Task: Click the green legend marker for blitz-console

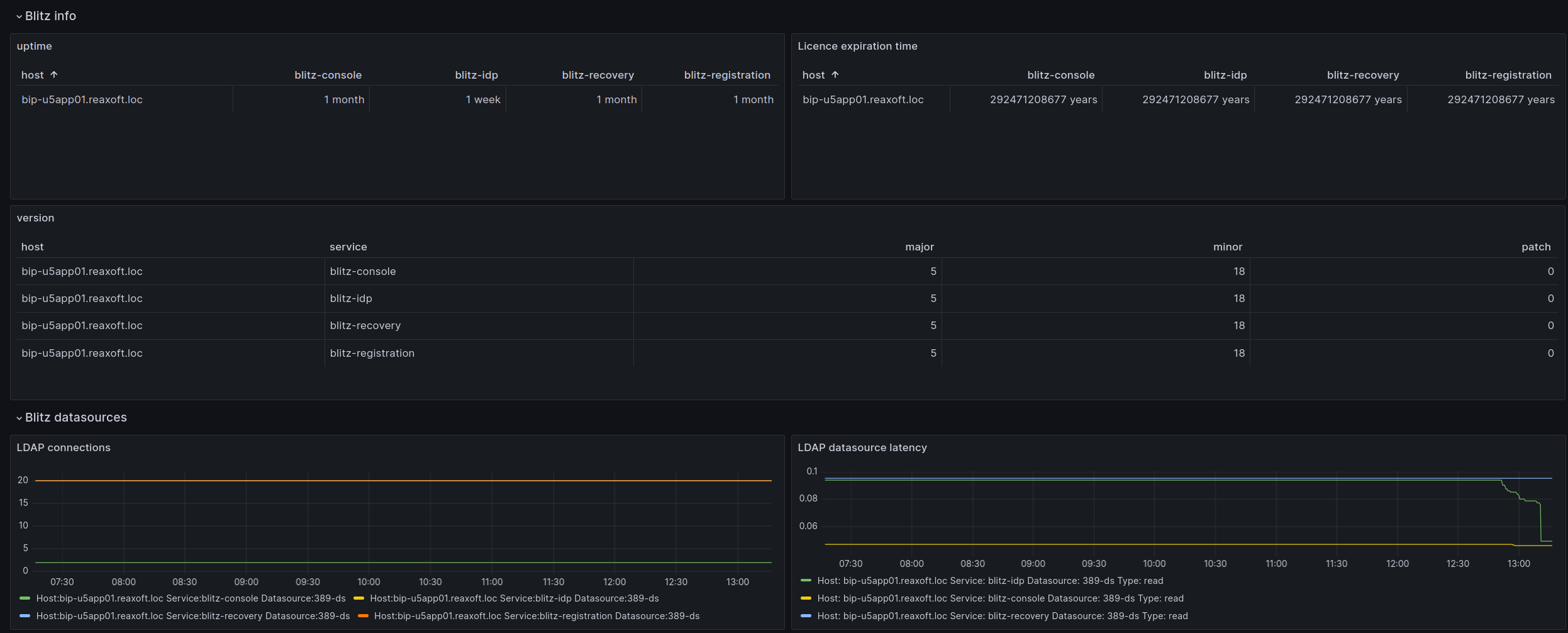Action: pos(25,598)
